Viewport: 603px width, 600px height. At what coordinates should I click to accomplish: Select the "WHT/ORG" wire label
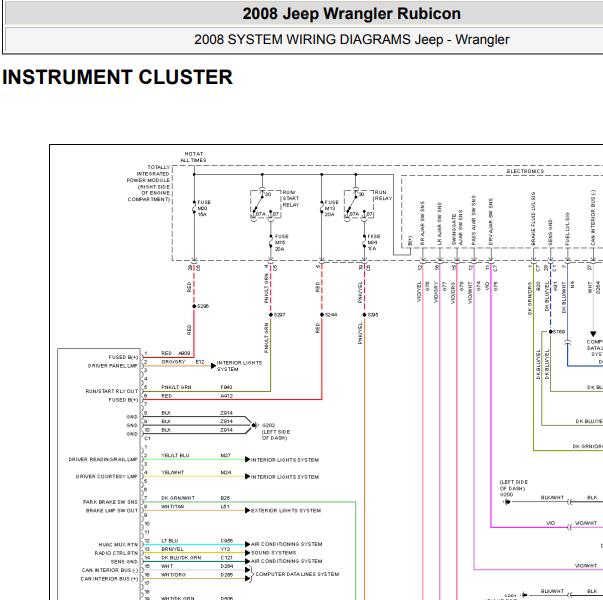[173, 575]
